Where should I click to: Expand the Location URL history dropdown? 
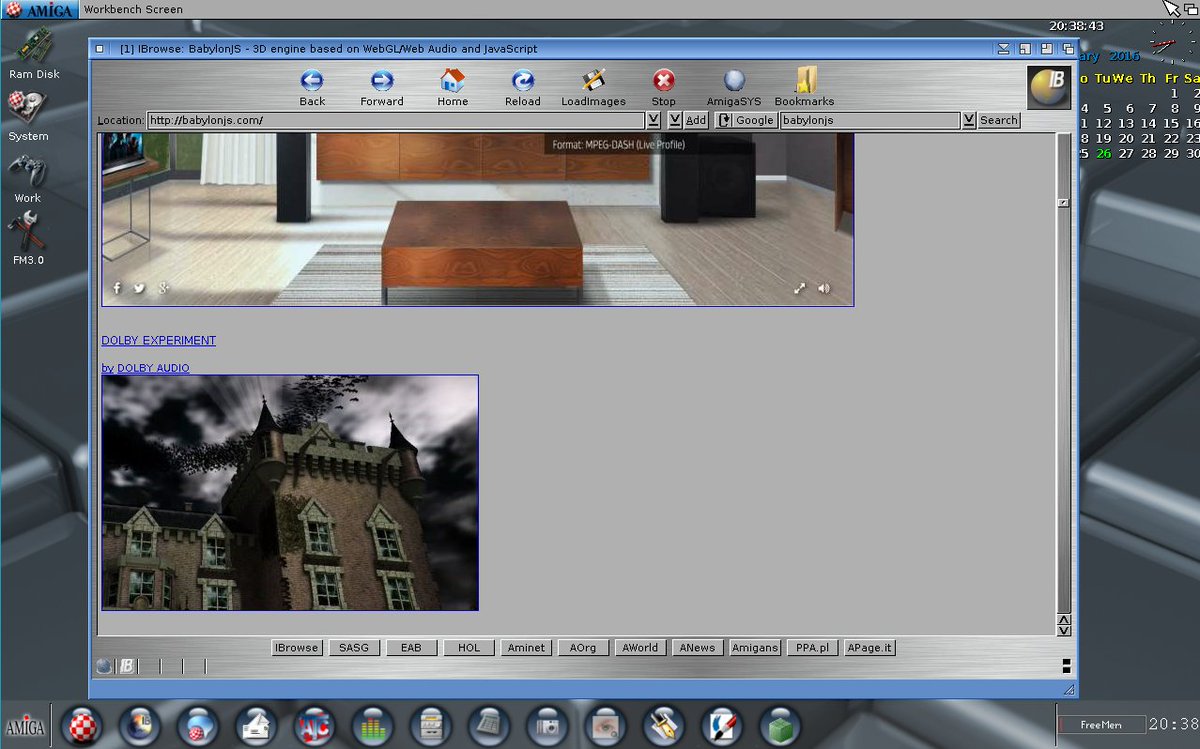(653, 120)
